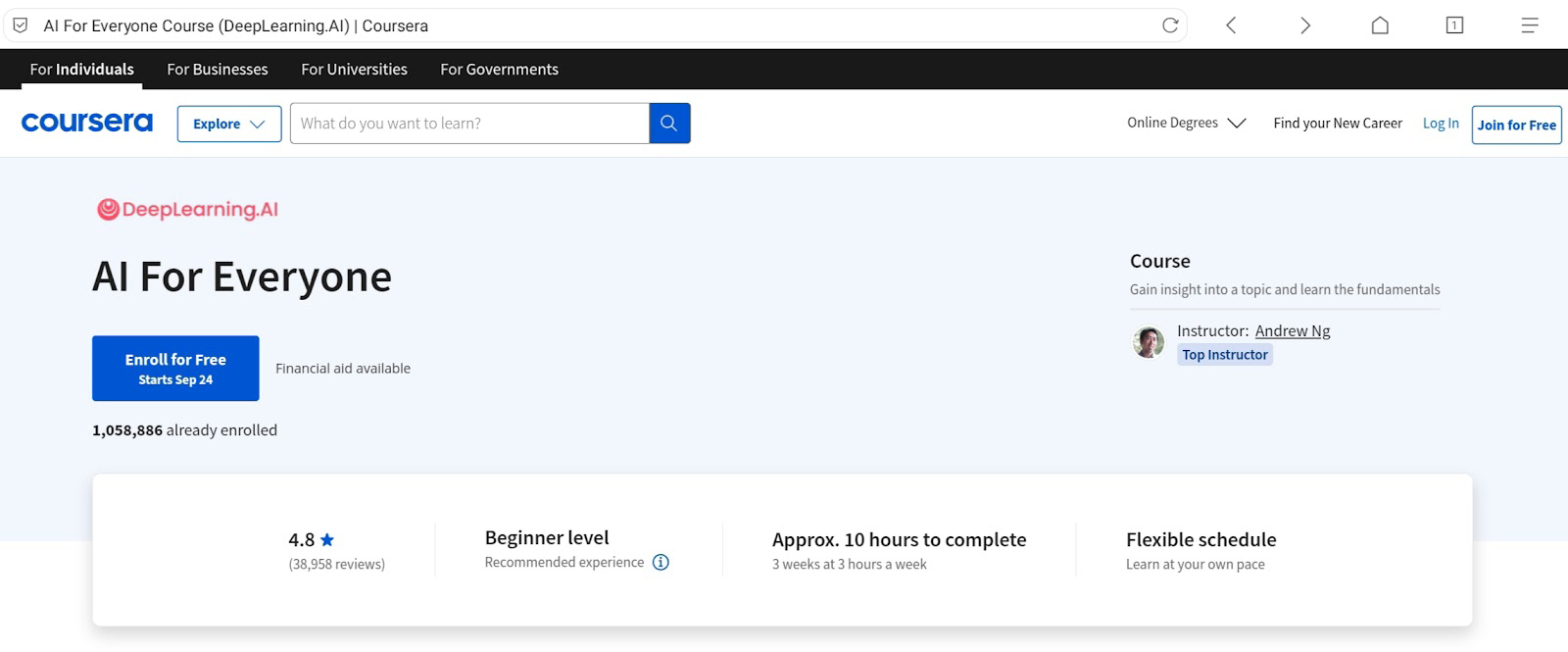Click the Coursera logo
The height and width of the screenshot is (652, 1568).
87,123
